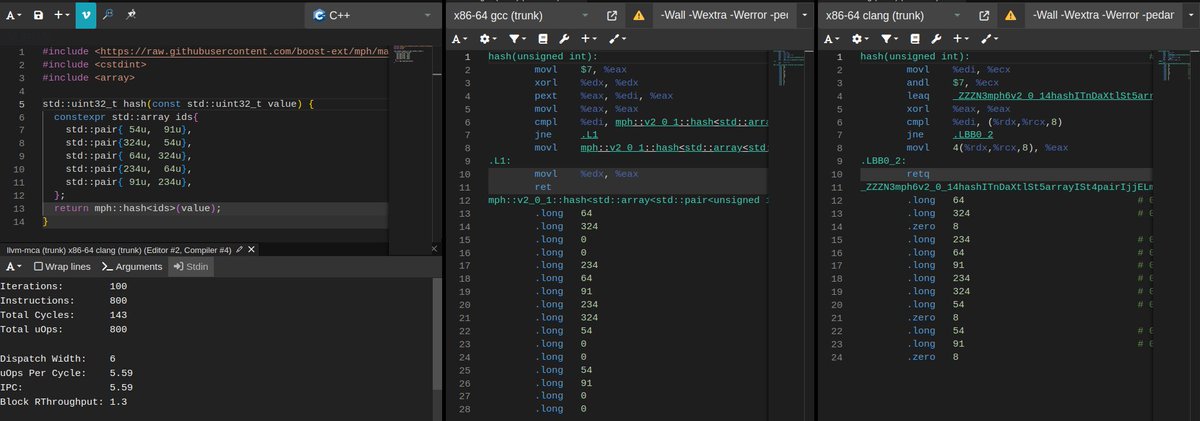Pop out the gcc compiler picker
This screenshot has width=1200, height=421.
pyautogui.click(x=612, y=16)
